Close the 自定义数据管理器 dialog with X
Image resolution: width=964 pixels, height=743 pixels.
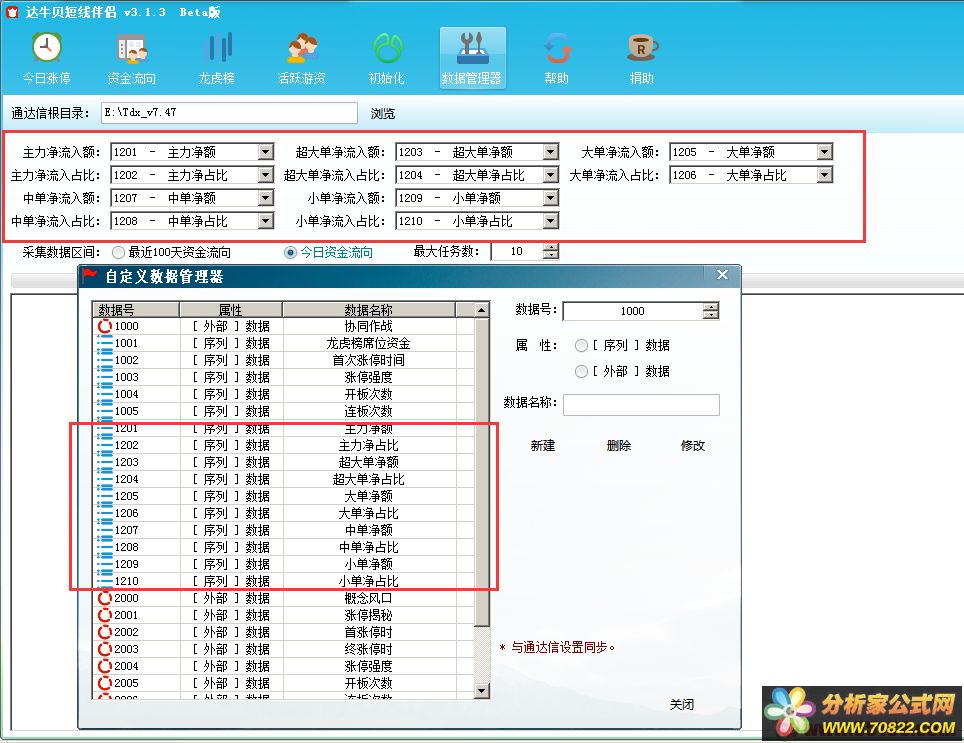click(722, 275)
